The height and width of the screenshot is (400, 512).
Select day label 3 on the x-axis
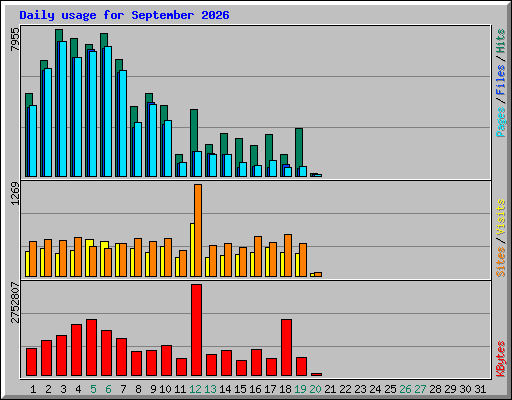[63, 389]
